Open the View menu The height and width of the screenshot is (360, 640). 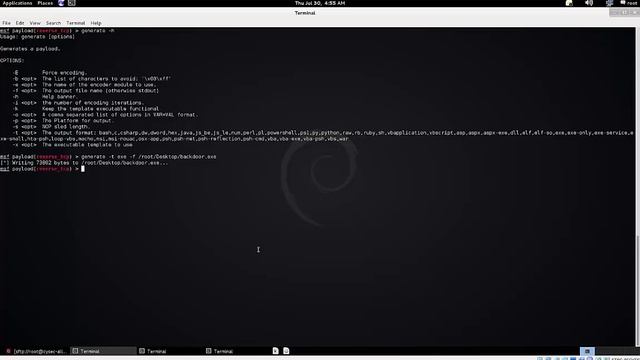click(x=35, y=23)
